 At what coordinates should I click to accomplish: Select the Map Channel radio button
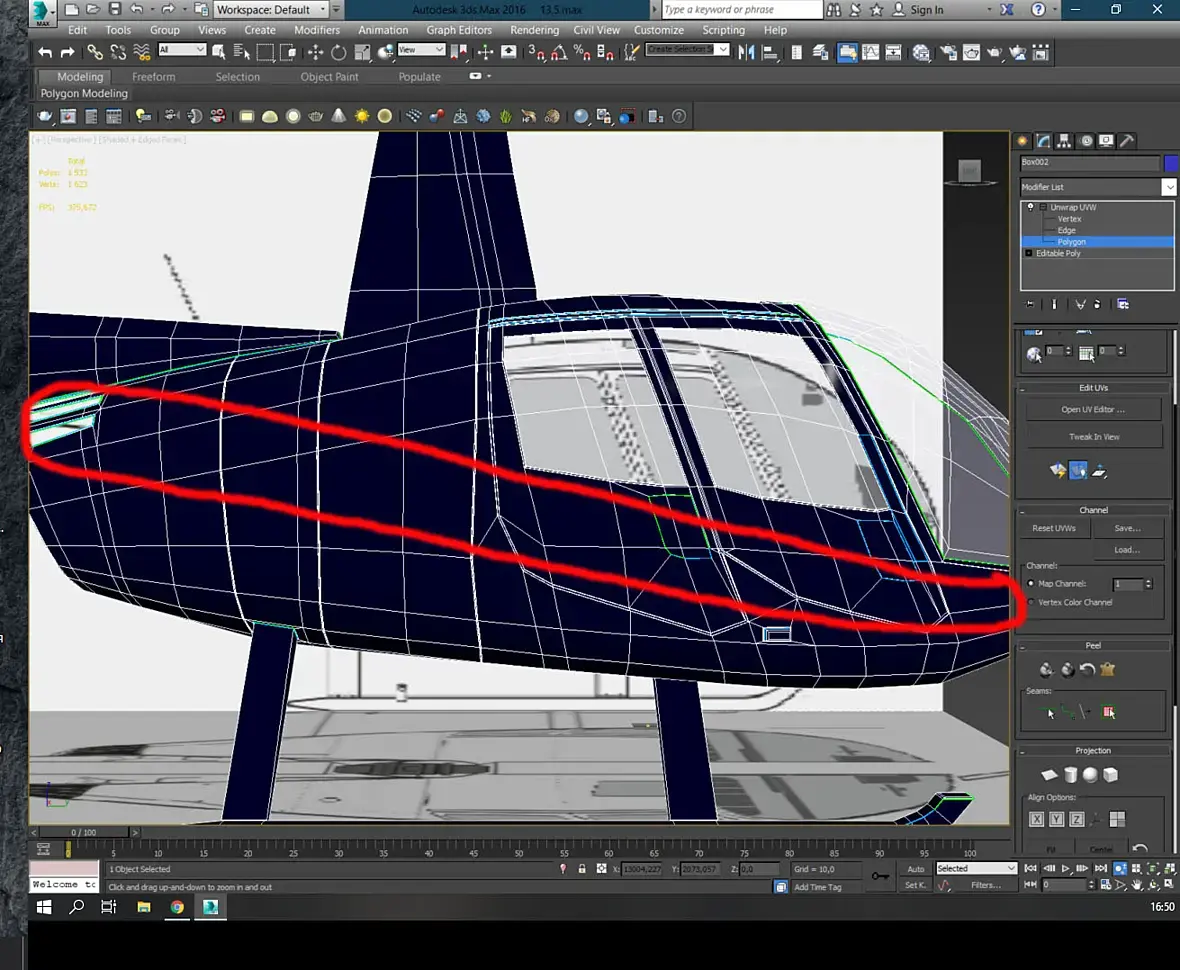(x=1031, y=584)
